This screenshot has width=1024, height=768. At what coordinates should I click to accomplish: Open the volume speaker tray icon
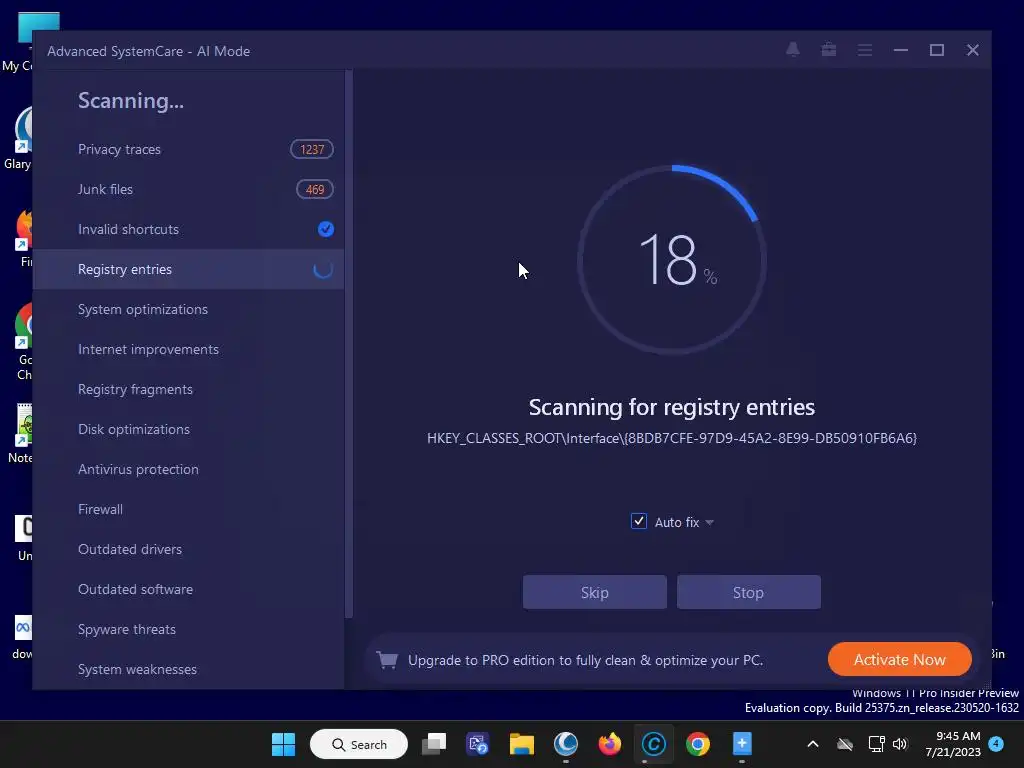901,744
